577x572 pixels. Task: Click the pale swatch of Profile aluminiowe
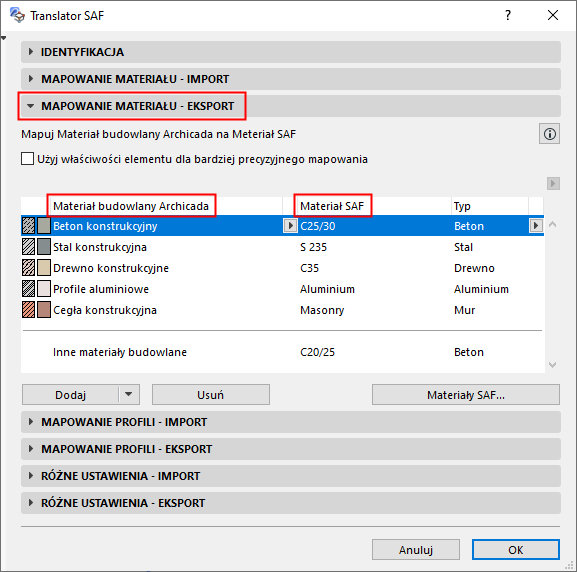tap(44, 289)
